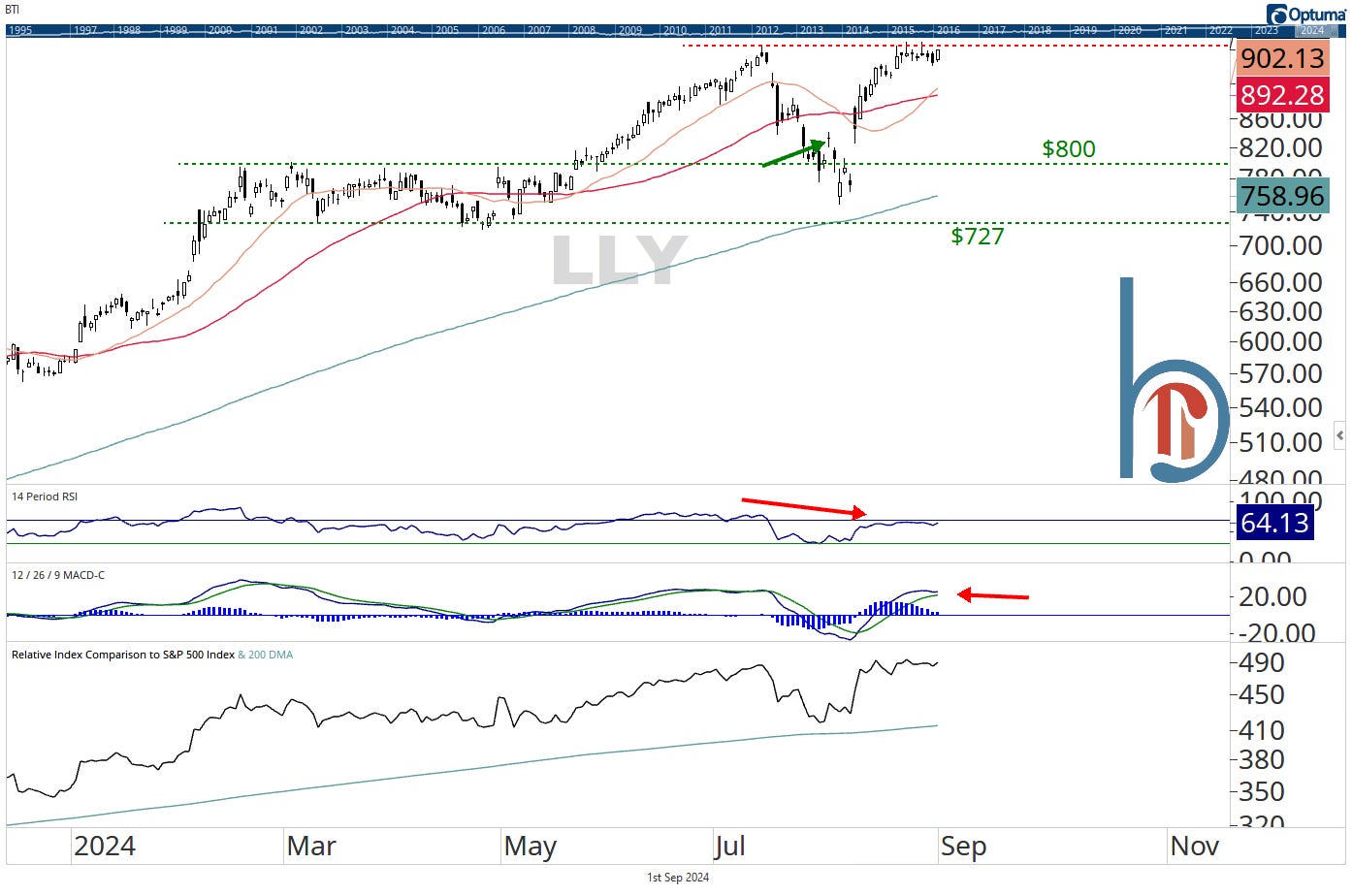
Task: Click the 660.00 price axis label
Action: tap(1281, 282)
